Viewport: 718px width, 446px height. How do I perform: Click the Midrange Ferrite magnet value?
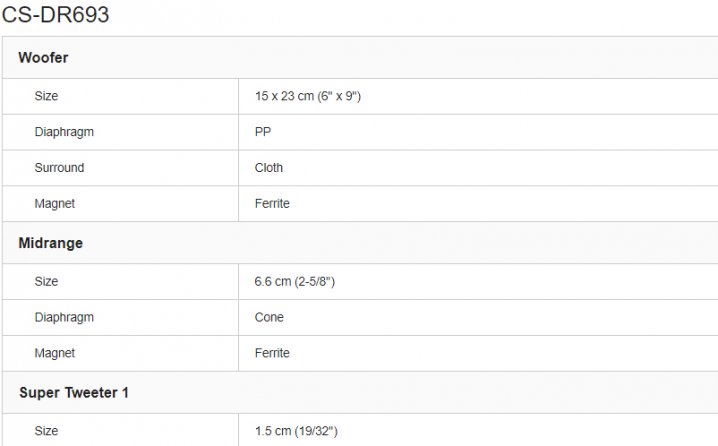pyautogui.click(x=272, y=353)
